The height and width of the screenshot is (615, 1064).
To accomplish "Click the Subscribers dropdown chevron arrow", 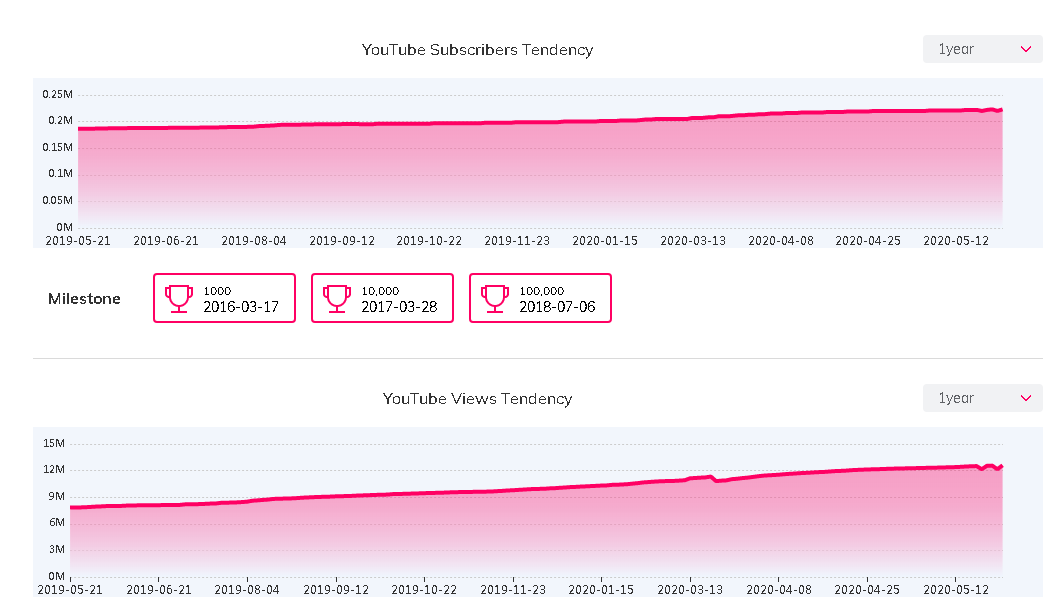I will pos(1025,49).
